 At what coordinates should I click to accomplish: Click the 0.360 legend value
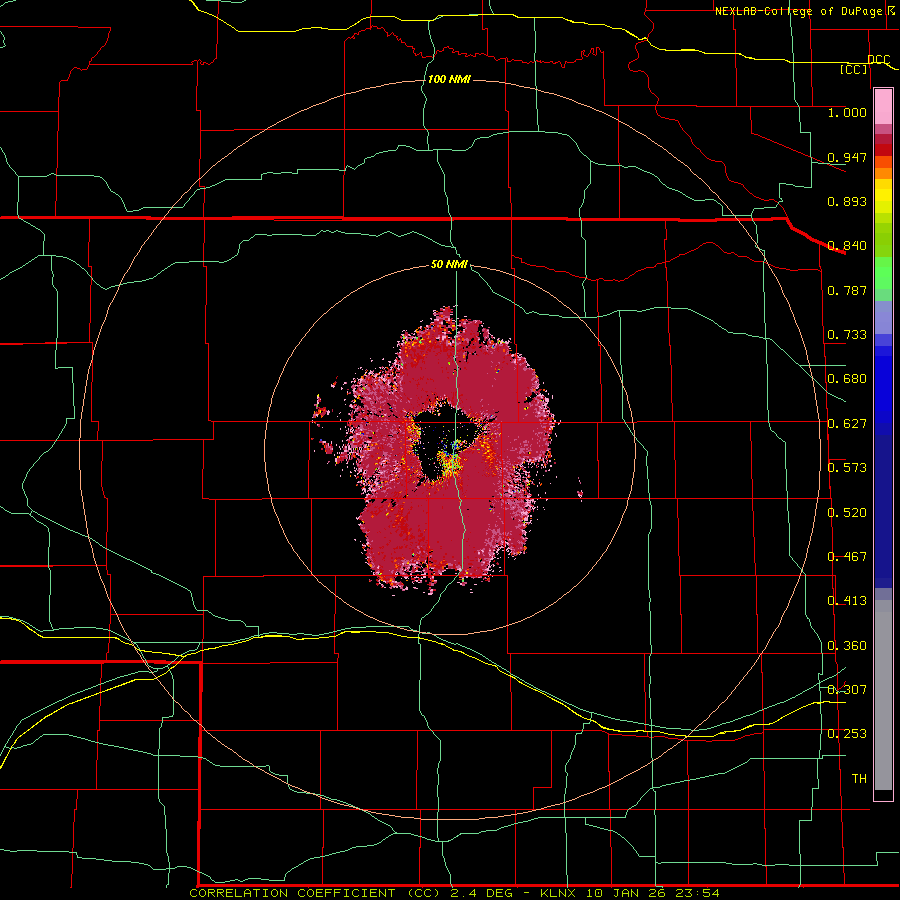847,646
